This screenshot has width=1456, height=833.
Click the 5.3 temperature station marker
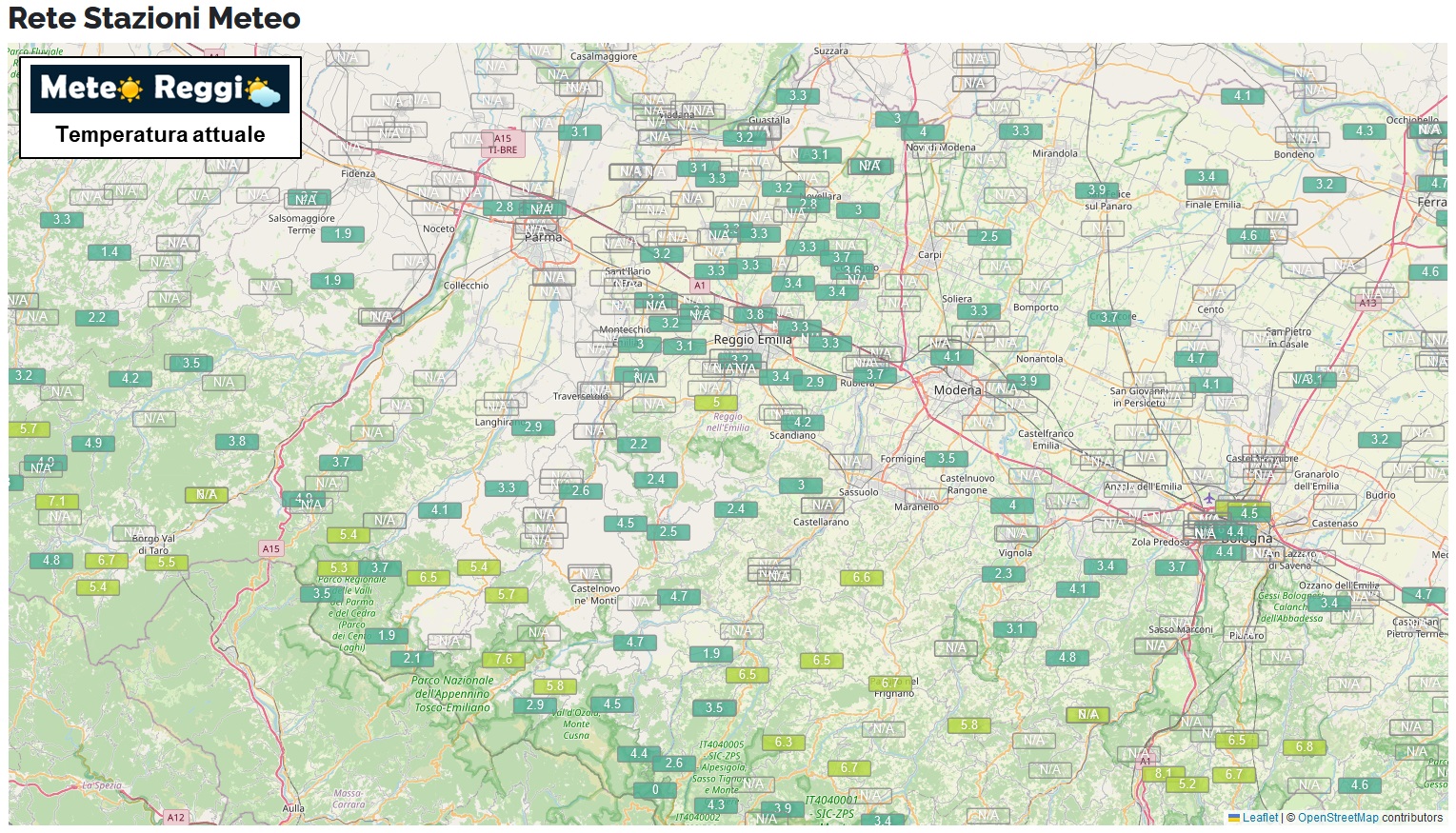(x=338, y=567)
